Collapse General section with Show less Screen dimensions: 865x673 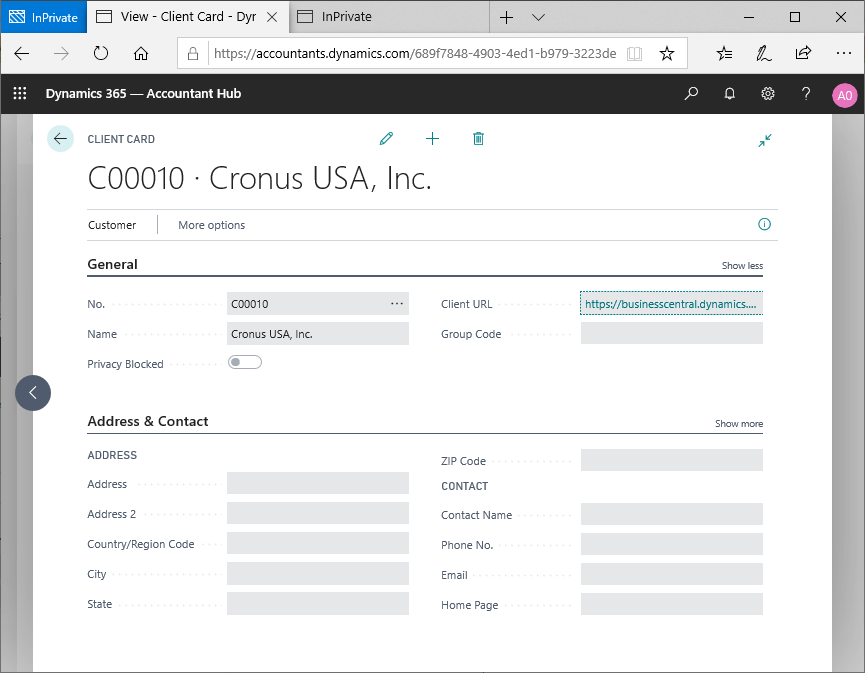[742, 265]
